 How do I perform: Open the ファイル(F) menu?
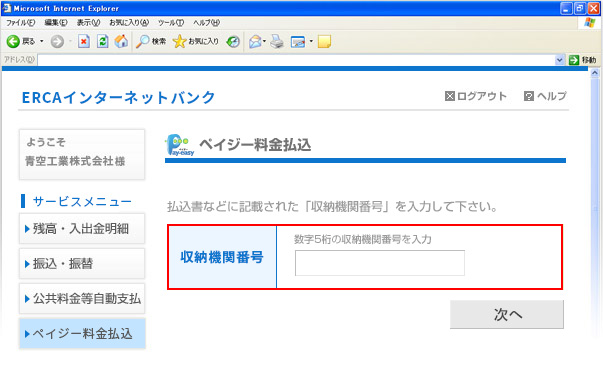(x=20, y=23)
